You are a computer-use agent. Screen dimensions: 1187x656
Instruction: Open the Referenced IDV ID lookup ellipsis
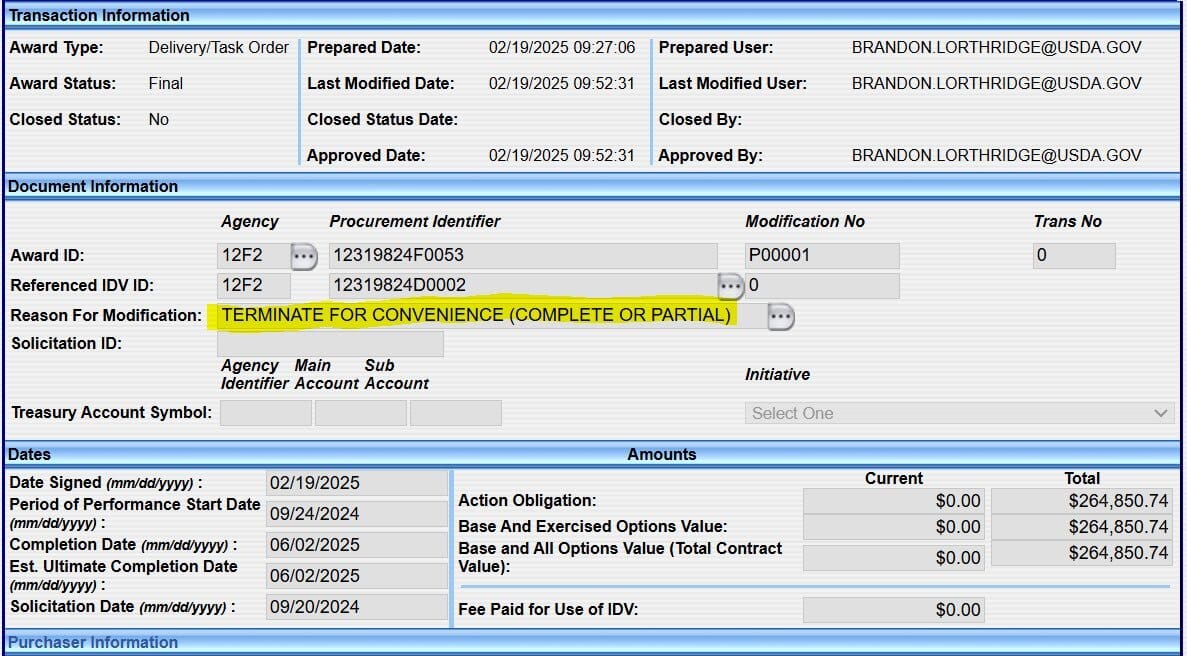coord(730,287)
